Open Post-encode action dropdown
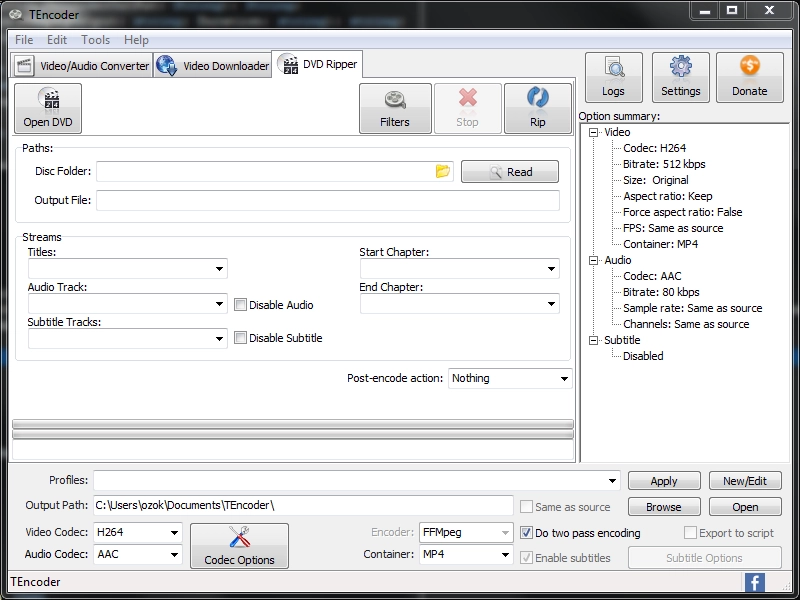The width and height of the screenshot is (800, 600). 510,379
